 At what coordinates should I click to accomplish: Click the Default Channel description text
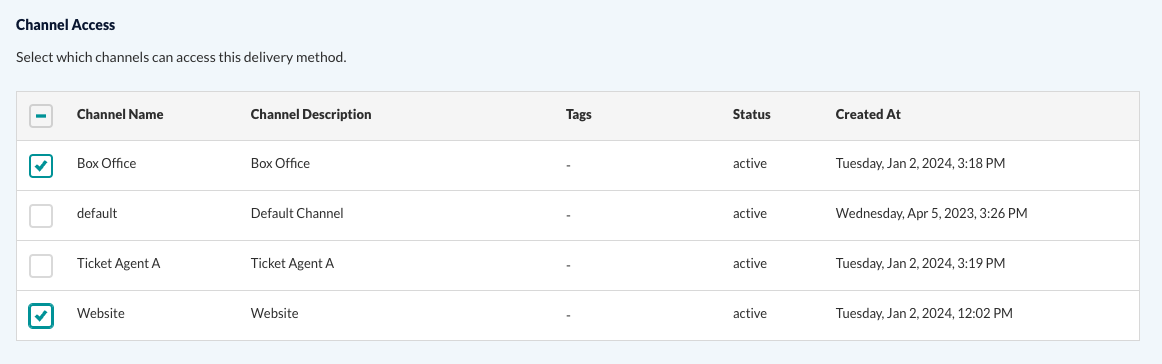(x=297, y=214)
